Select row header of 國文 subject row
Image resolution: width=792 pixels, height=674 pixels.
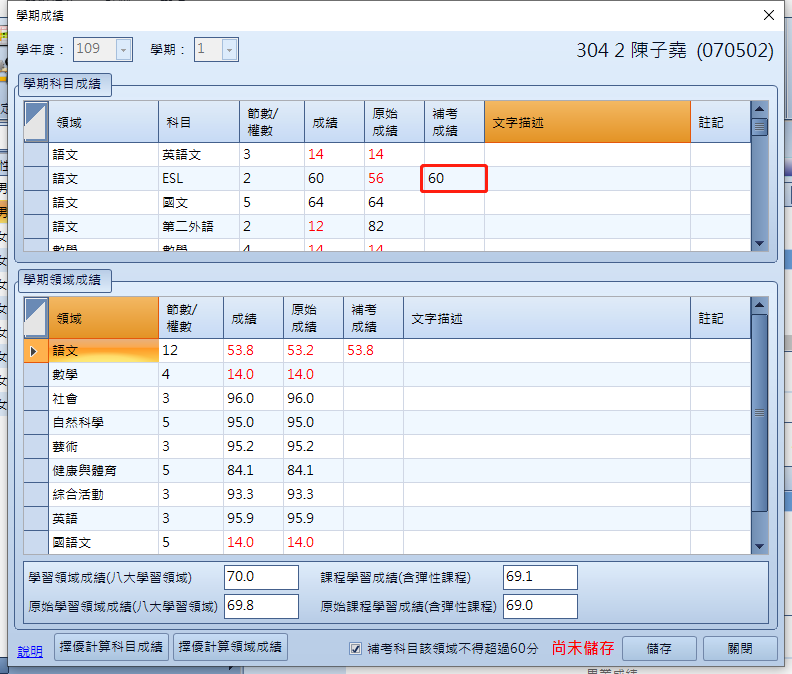point(36,203)
